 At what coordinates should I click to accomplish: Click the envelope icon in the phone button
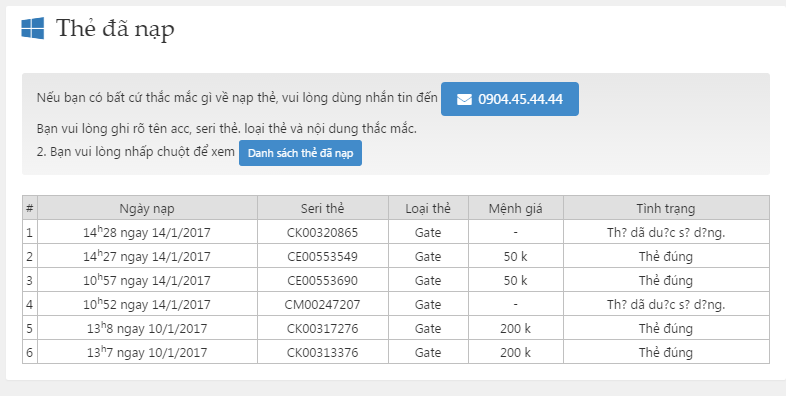(464, 99)
